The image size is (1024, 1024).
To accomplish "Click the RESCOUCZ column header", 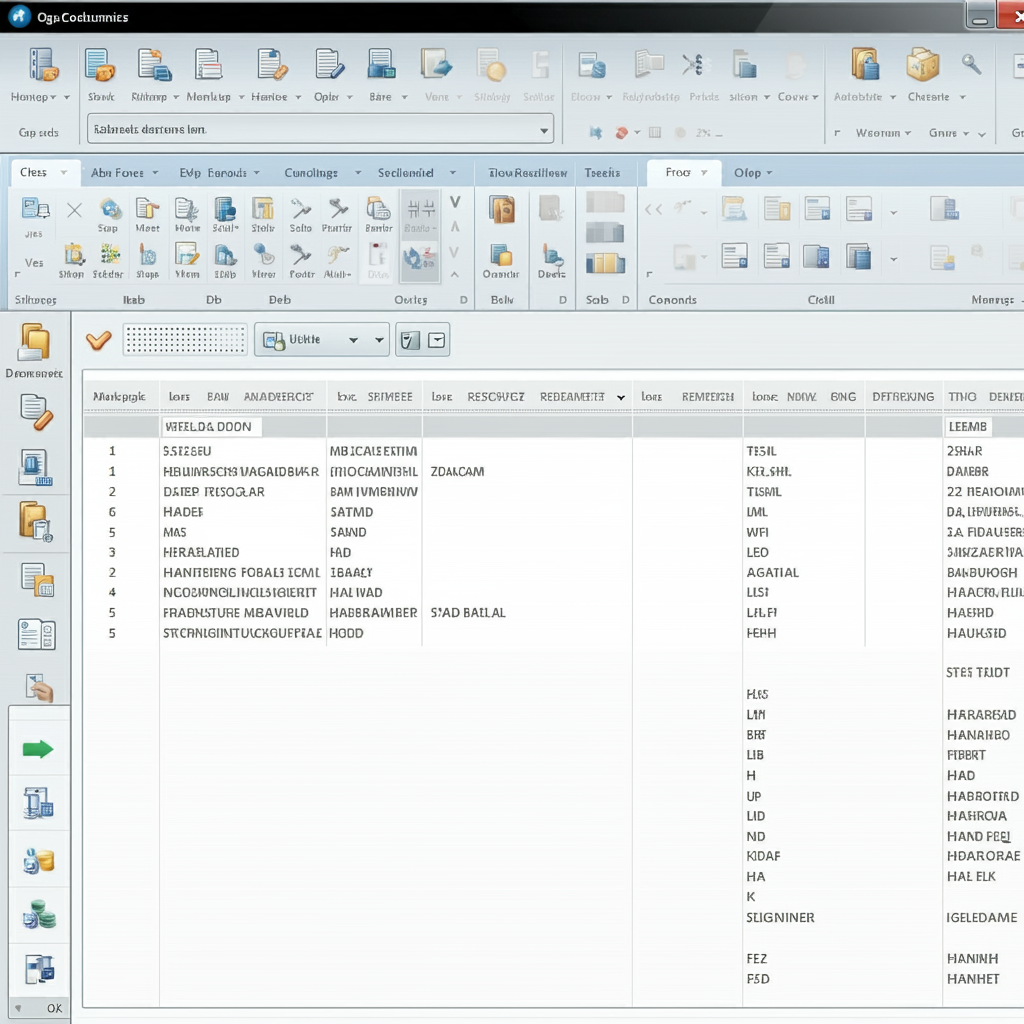I will click(496, 396).
